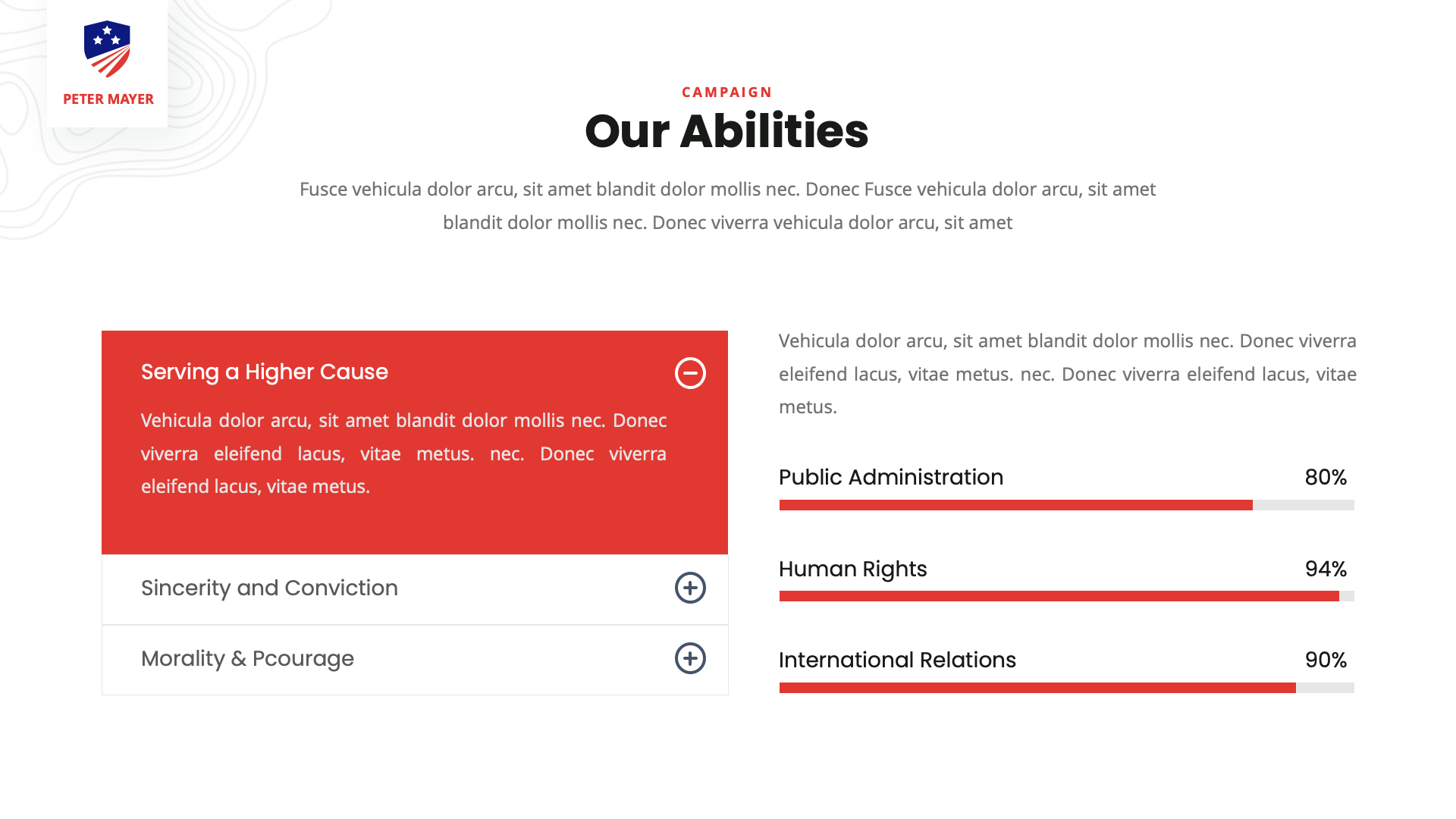1456x819 pixels.
Task: Click the 90% International Relations value
Action: [1326, 660]
